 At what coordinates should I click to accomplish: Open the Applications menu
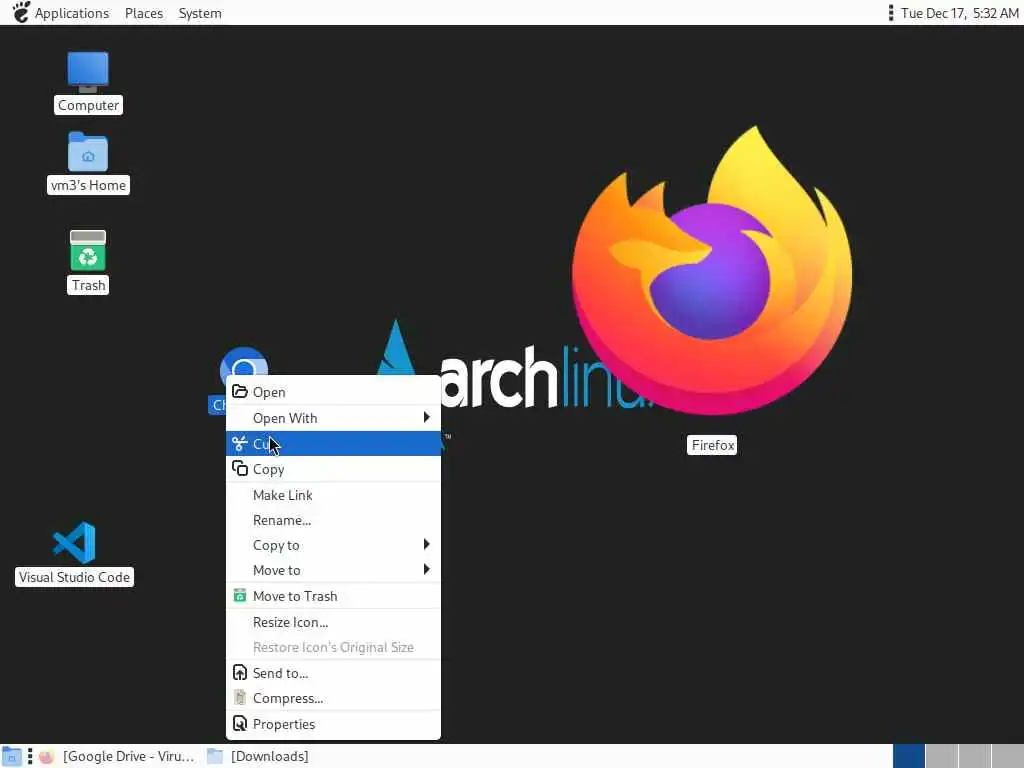[x=72, y=13]
